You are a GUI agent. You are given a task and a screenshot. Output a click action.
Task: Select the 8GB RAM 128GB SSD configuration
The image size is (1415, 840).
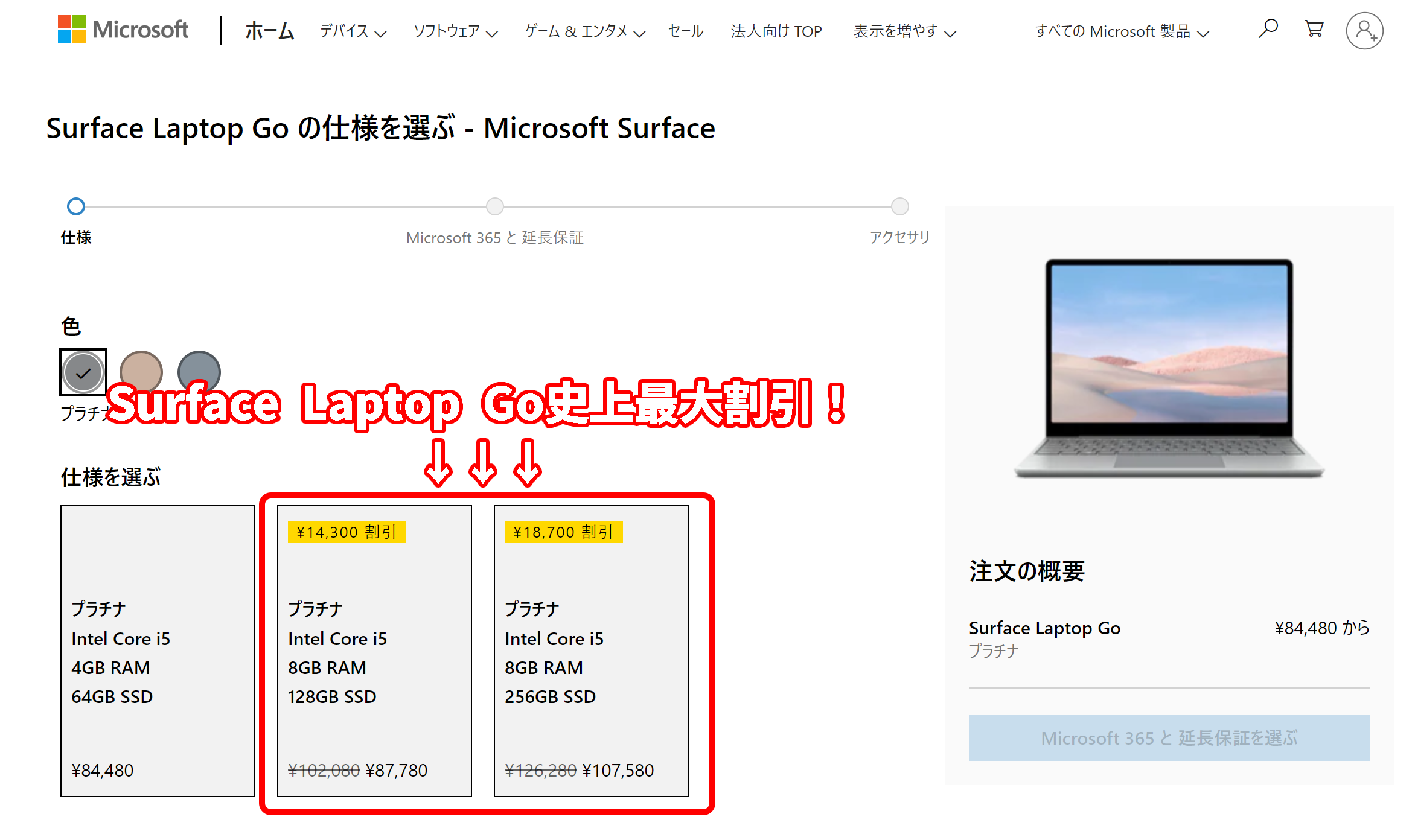[374, 651]
